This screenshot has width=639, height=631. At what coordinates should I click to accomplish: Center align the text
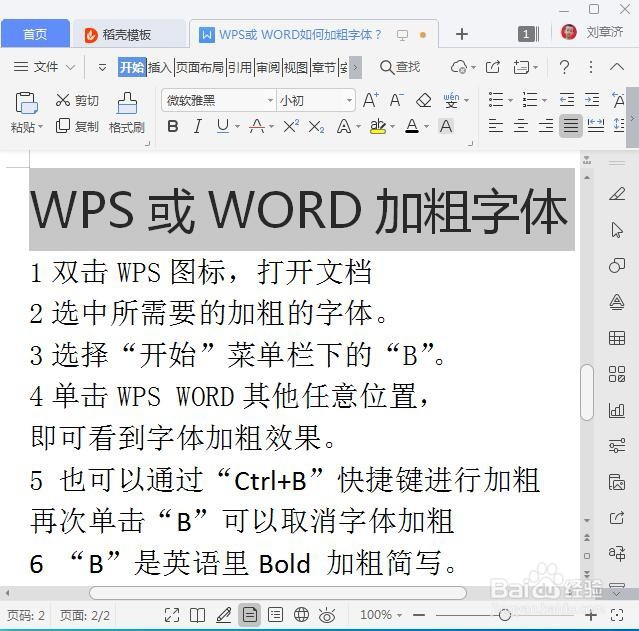pyautogui.click(x=520, y=126)
